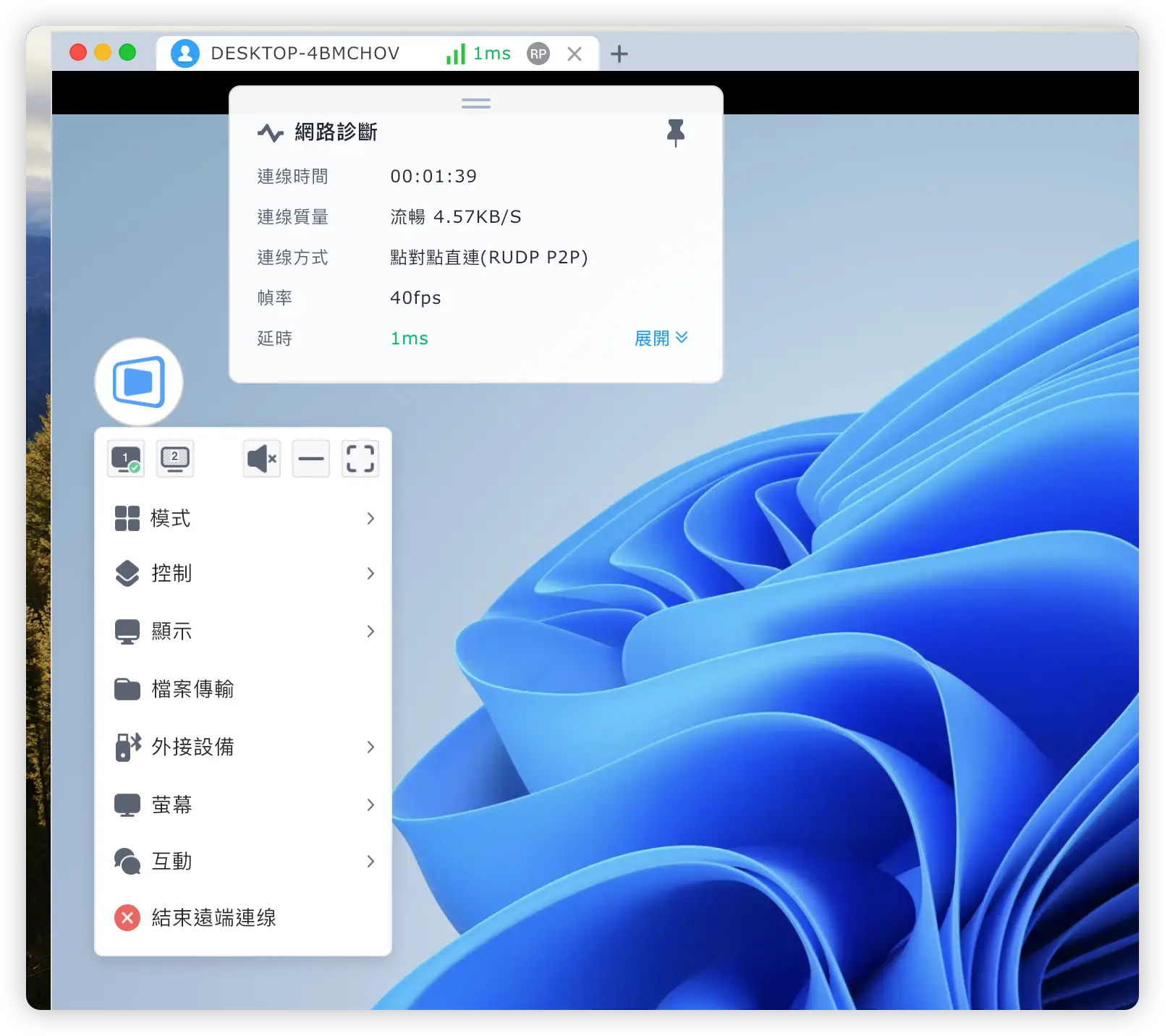Click the green window zoom button
1165x1036 pixels.
pyautogui.click(x=127, y=52)
